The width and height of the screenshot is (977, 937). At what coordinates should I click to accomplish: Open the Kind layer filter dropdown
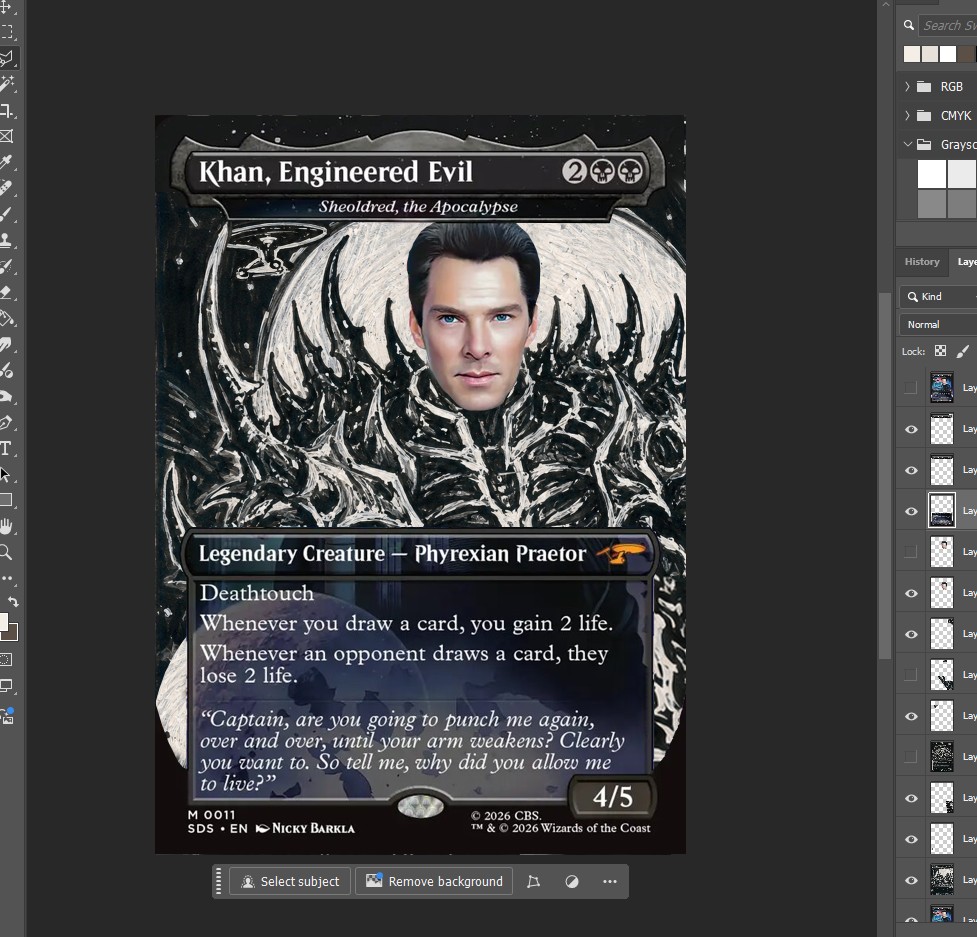coord(938,297)
